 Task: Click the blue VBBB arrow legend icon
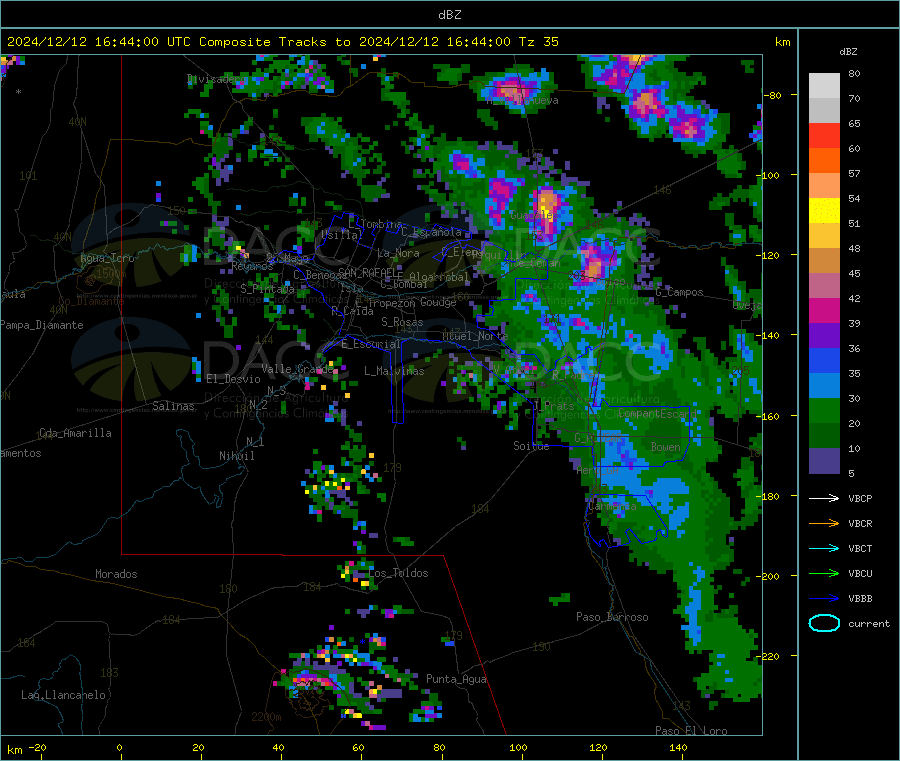(824, 599)
